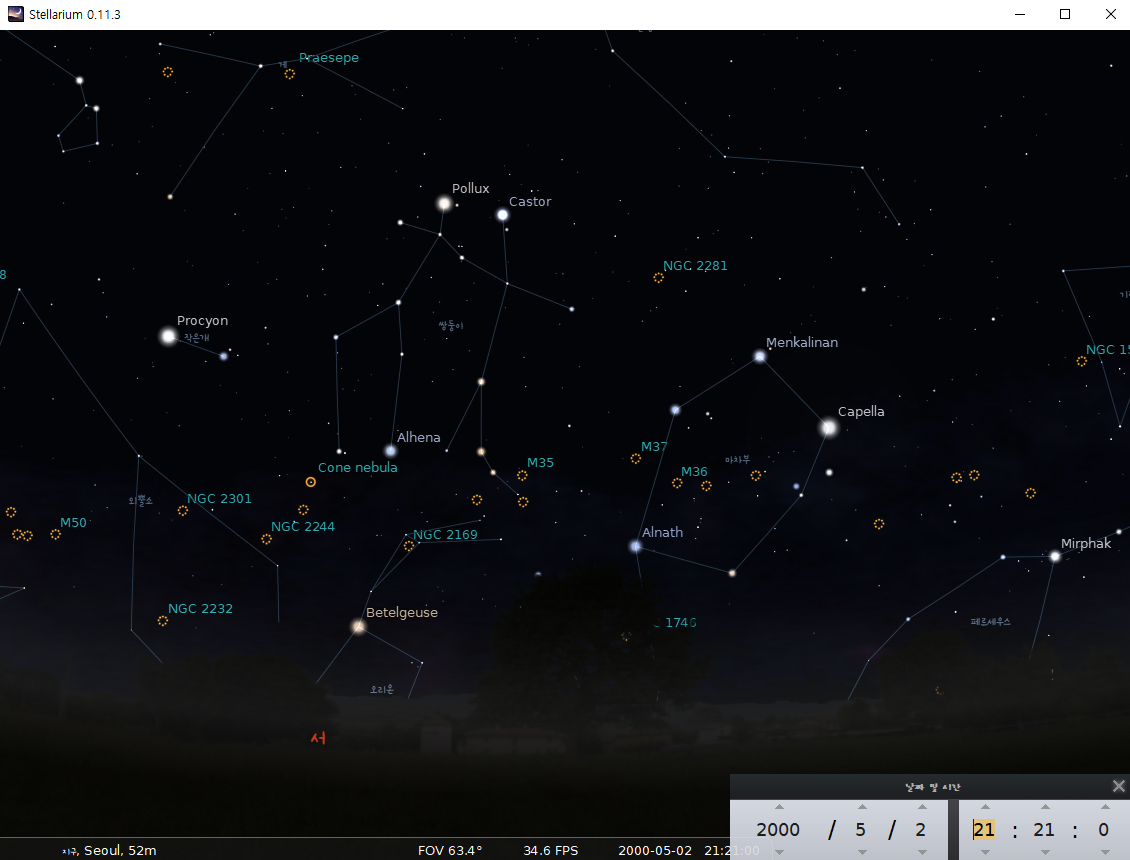
Task: Decrease the year with down arrow
Action: click(x=779, y=852)
